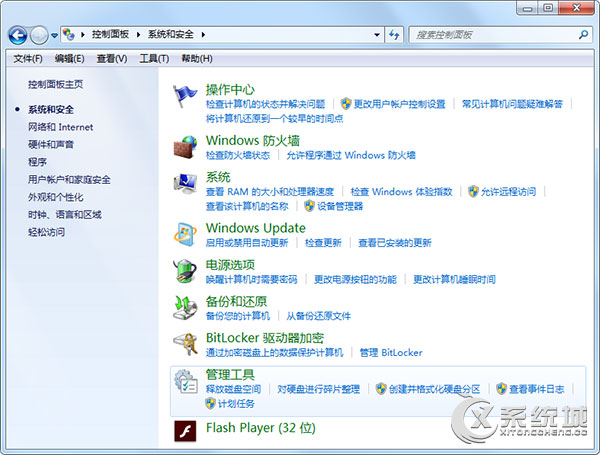Select 硬件和声音 in sidebar
The height and width of the screenshot is (455, 600).
point(51,144)
